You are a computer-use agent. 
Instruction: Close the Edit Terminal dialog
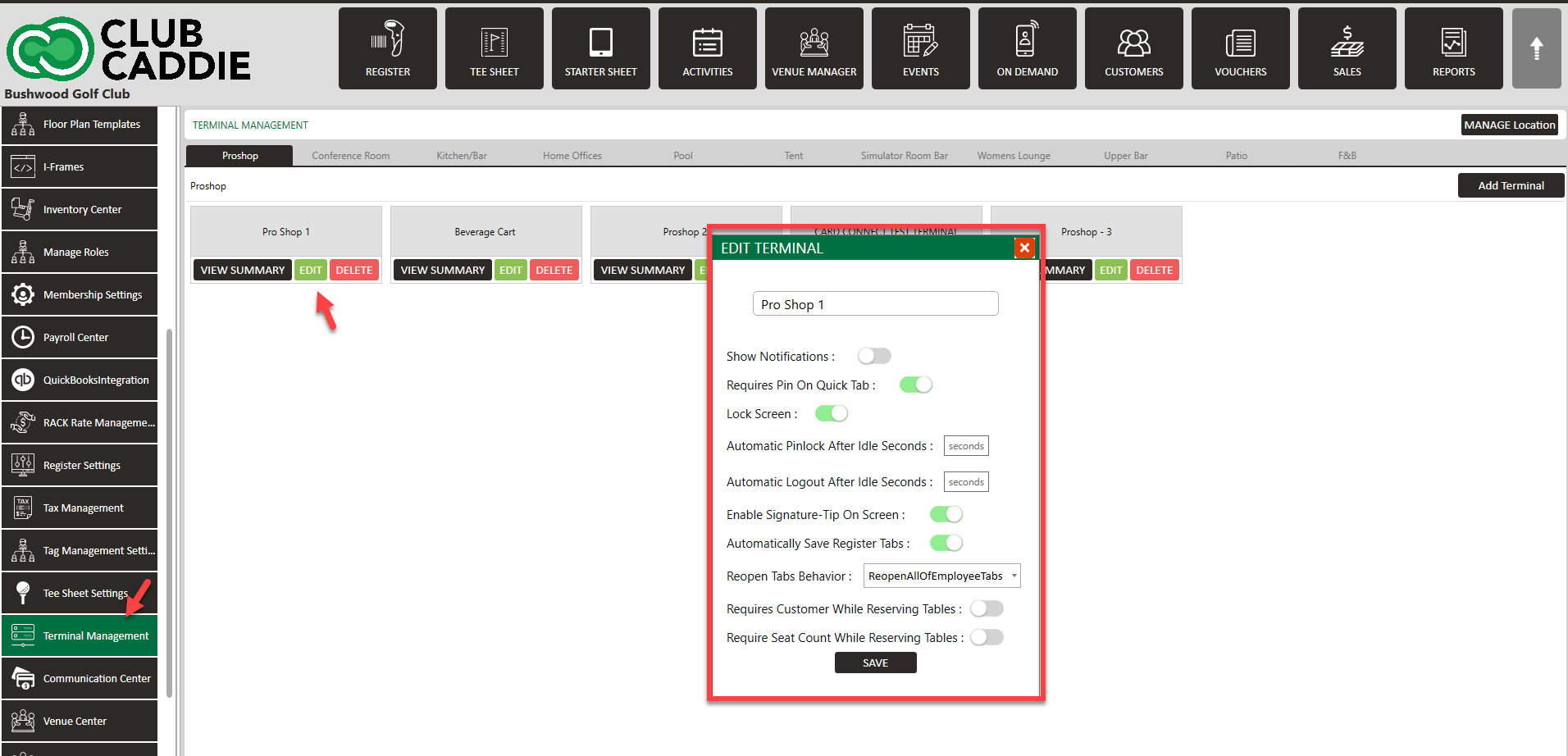coord(1024,248)
